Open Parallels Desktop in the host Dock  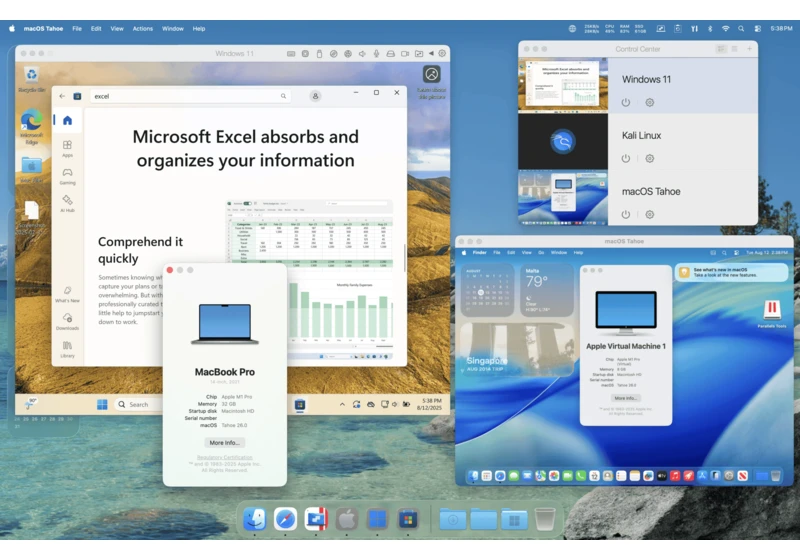coord(316,520)
